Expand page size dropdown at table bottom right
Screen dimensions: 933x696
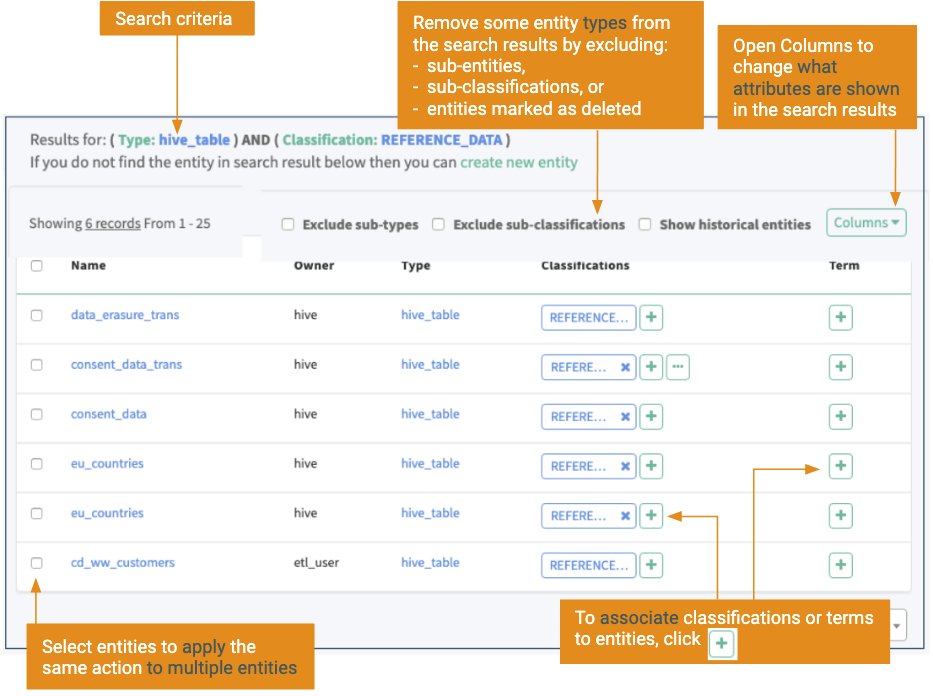(x=896, y=627)
